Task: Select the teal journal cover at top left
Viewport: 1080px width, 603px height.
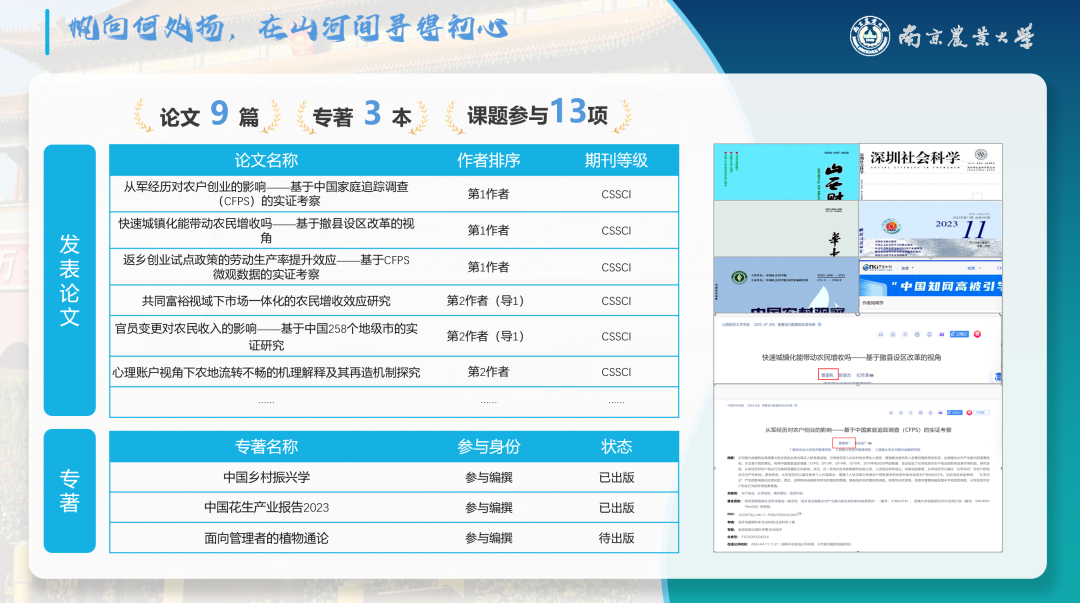Action: point(785,171)
